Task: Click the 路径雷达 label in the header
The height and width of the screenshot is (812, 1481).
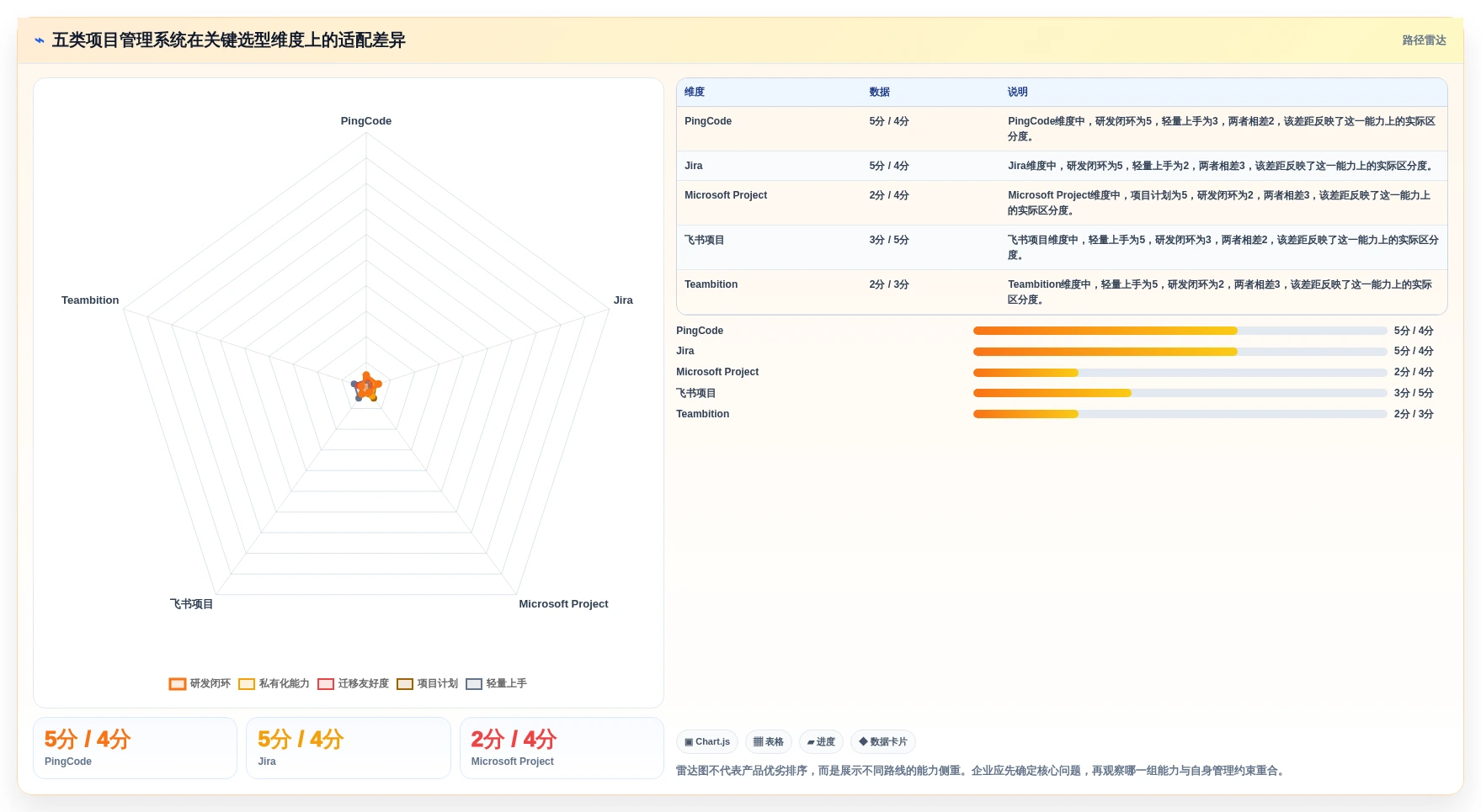Action: point(1424,40)
